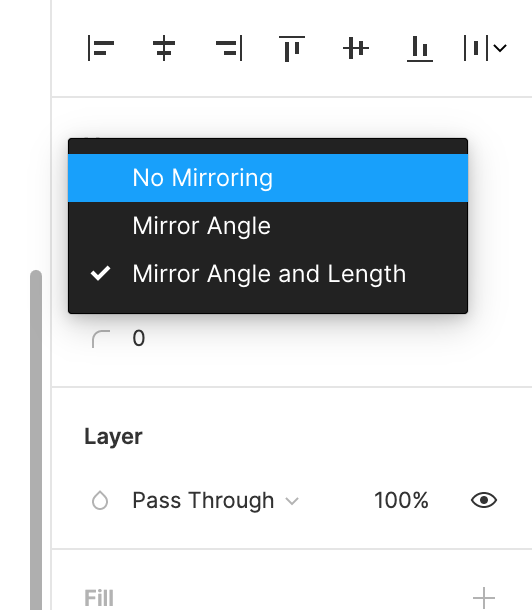Open distribute spacing dropdown arrow
Viewport: 532px width, 610px height.
(500, 48)
